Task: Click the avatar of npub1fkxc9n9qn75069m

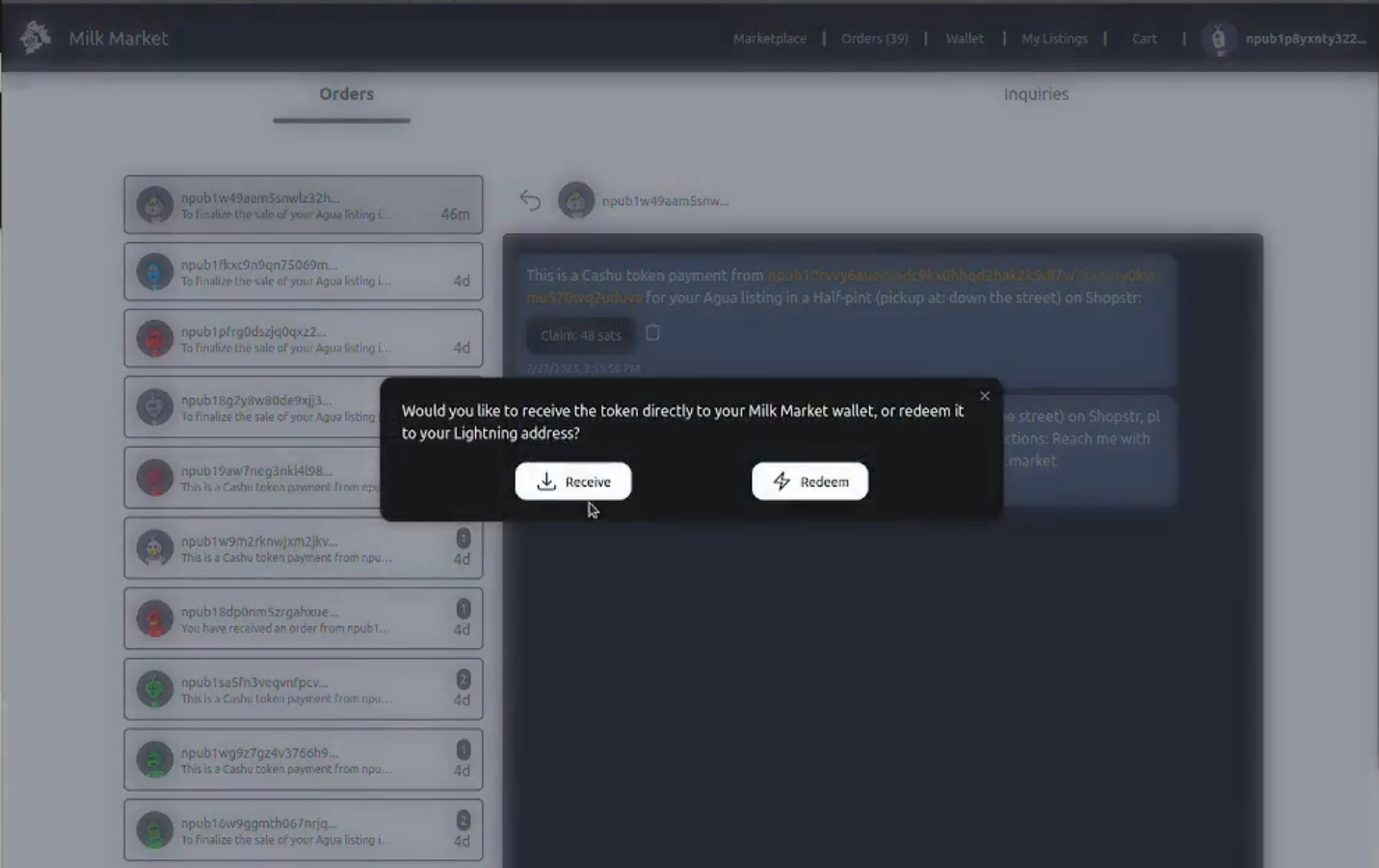Action: (x=154, y=272)
